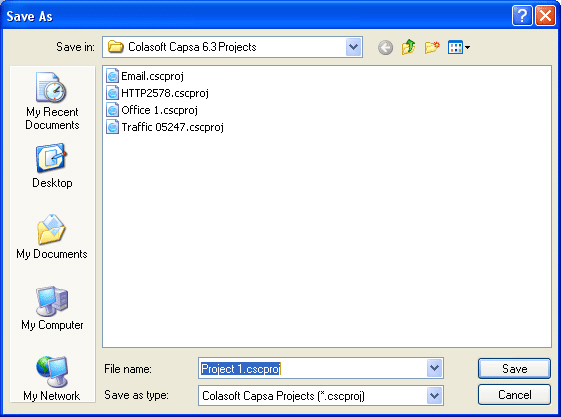Screen dimensions: 561x417
Task: Select the HTTP2578.cscproj file
Action: [x=157, y=93]
